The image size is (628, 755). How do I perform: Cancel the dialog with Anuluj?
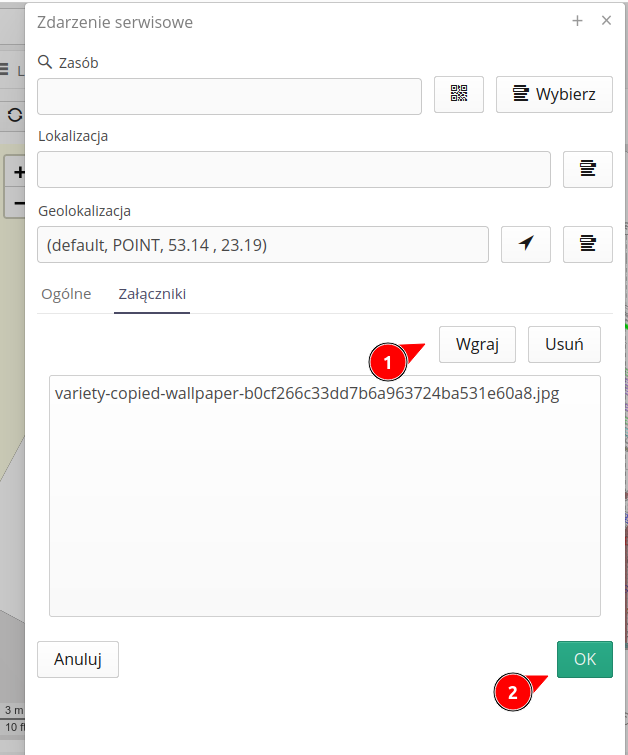(x=78, y=659)
